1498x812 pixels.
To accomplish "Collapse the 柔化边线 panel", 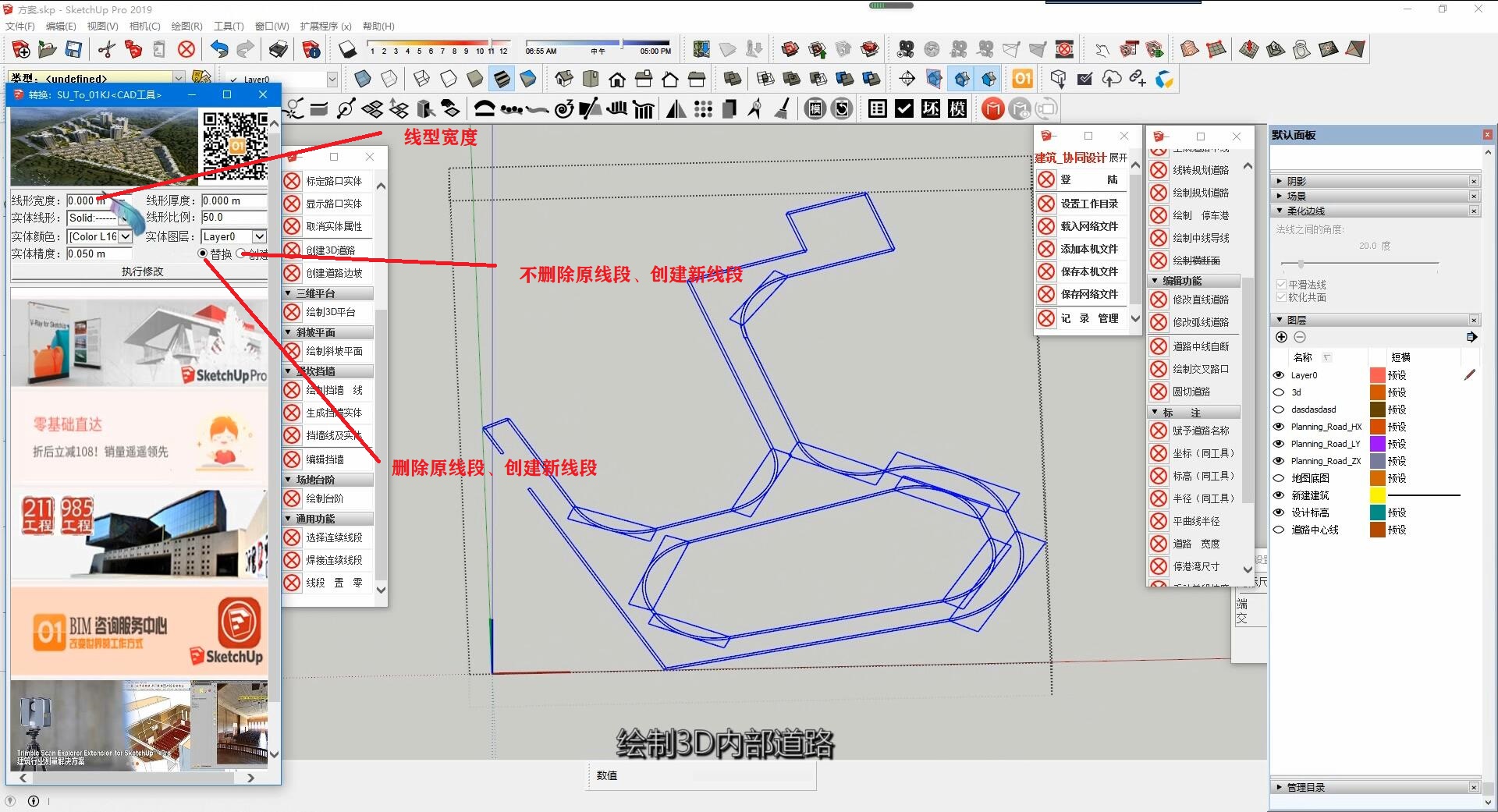I will [1376, 211].
